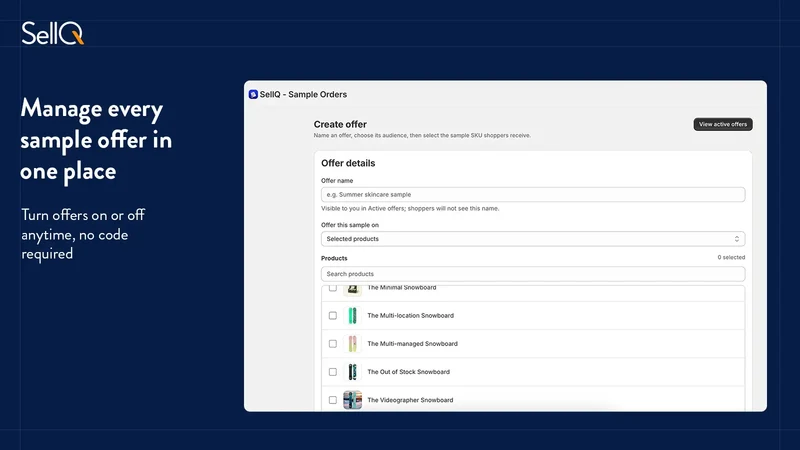Viewport: 800px width, 450px height.
Task: Click 'The Minimal Snowboard' product name
Action: tap(402, 288)
